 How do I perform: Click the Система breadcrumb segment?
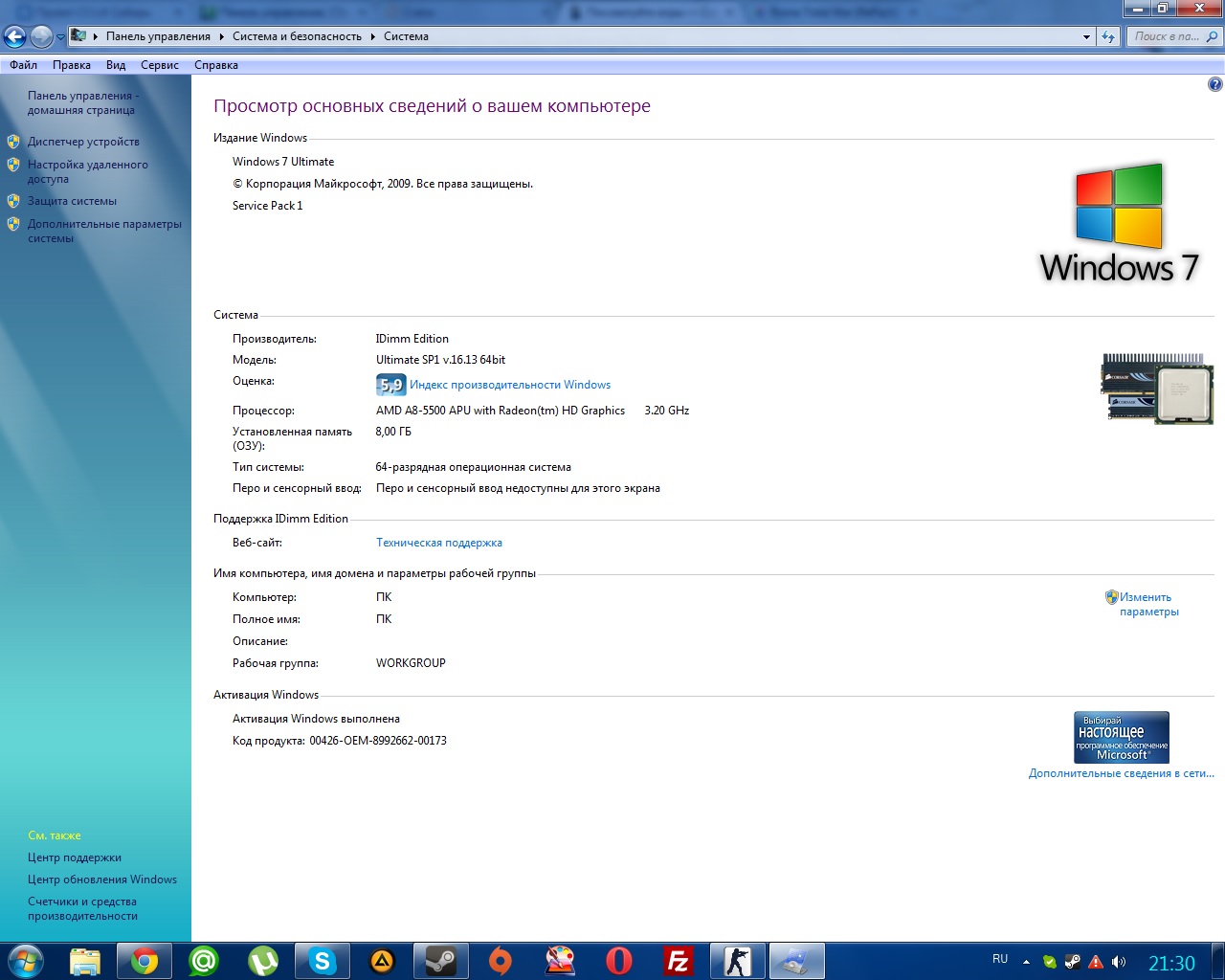[406, 36]
